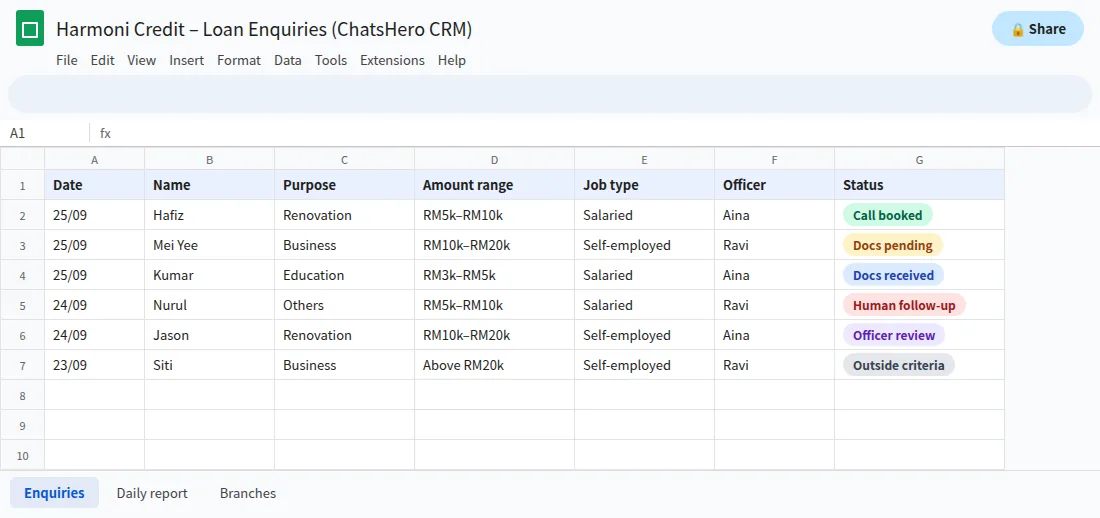Screen dimensions: 1100x518
Task: Click the Call booked status chip
Action: pos(887,215)
